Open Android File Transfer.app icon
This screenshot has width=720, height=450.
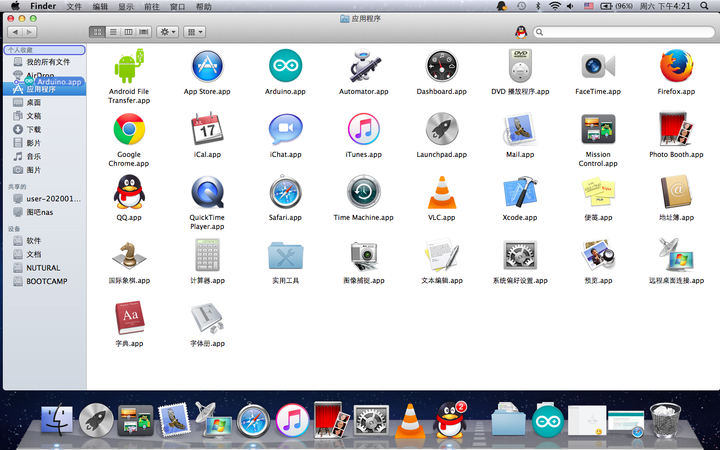[x=129, y=67]
